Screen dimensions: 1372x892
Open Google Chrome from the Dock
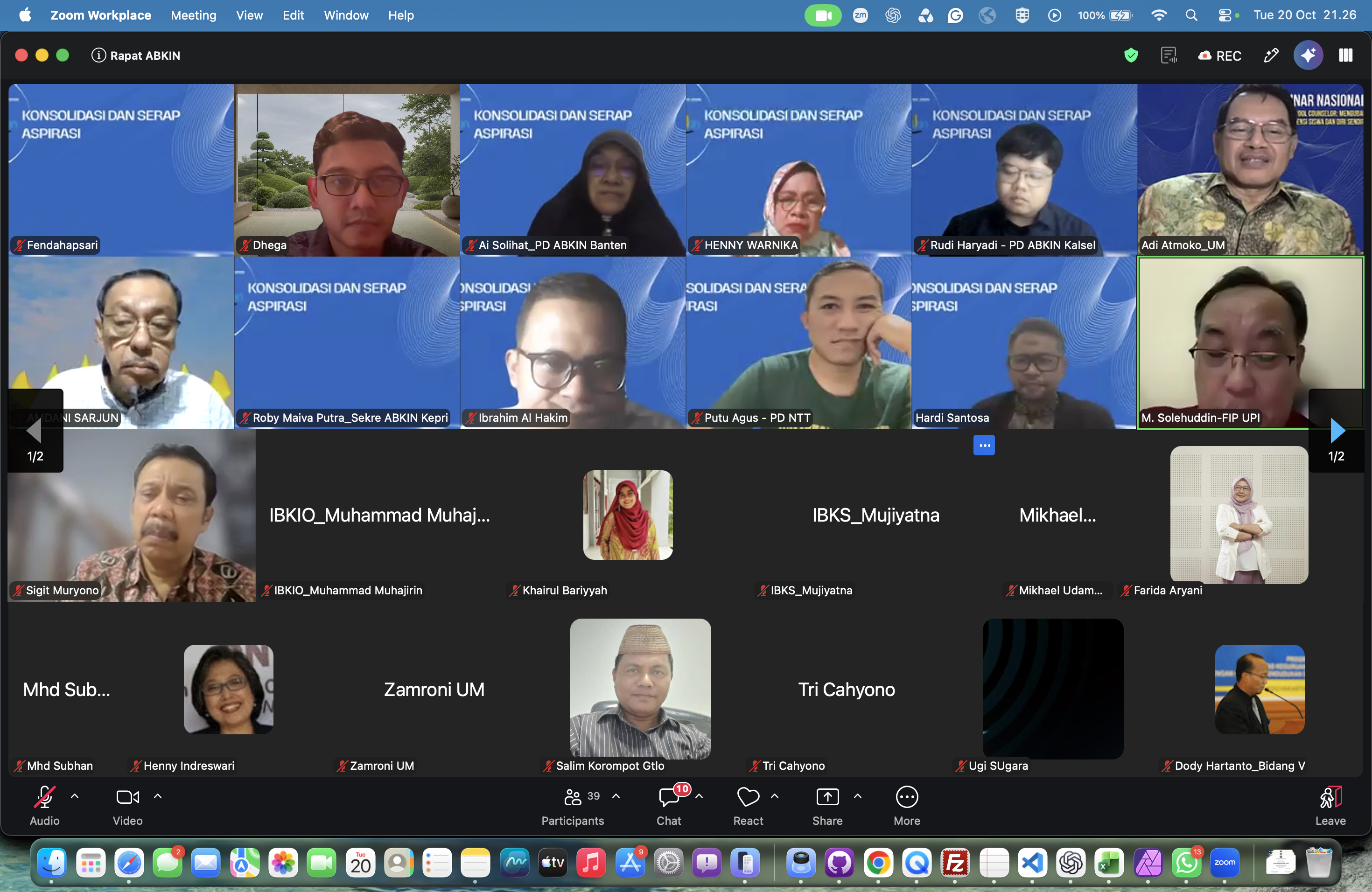(878, 863)
